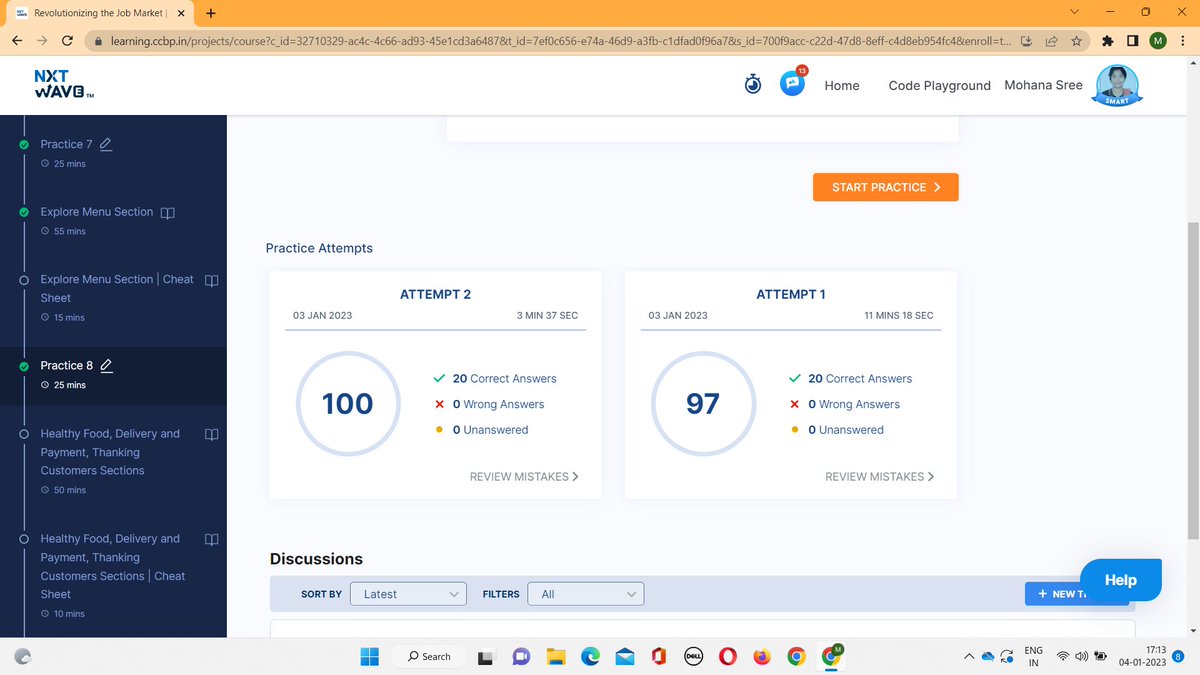The image size is (1200, 675).
Task: Click the edit pencil icon beside Practice 7
Action: [106, 144]
